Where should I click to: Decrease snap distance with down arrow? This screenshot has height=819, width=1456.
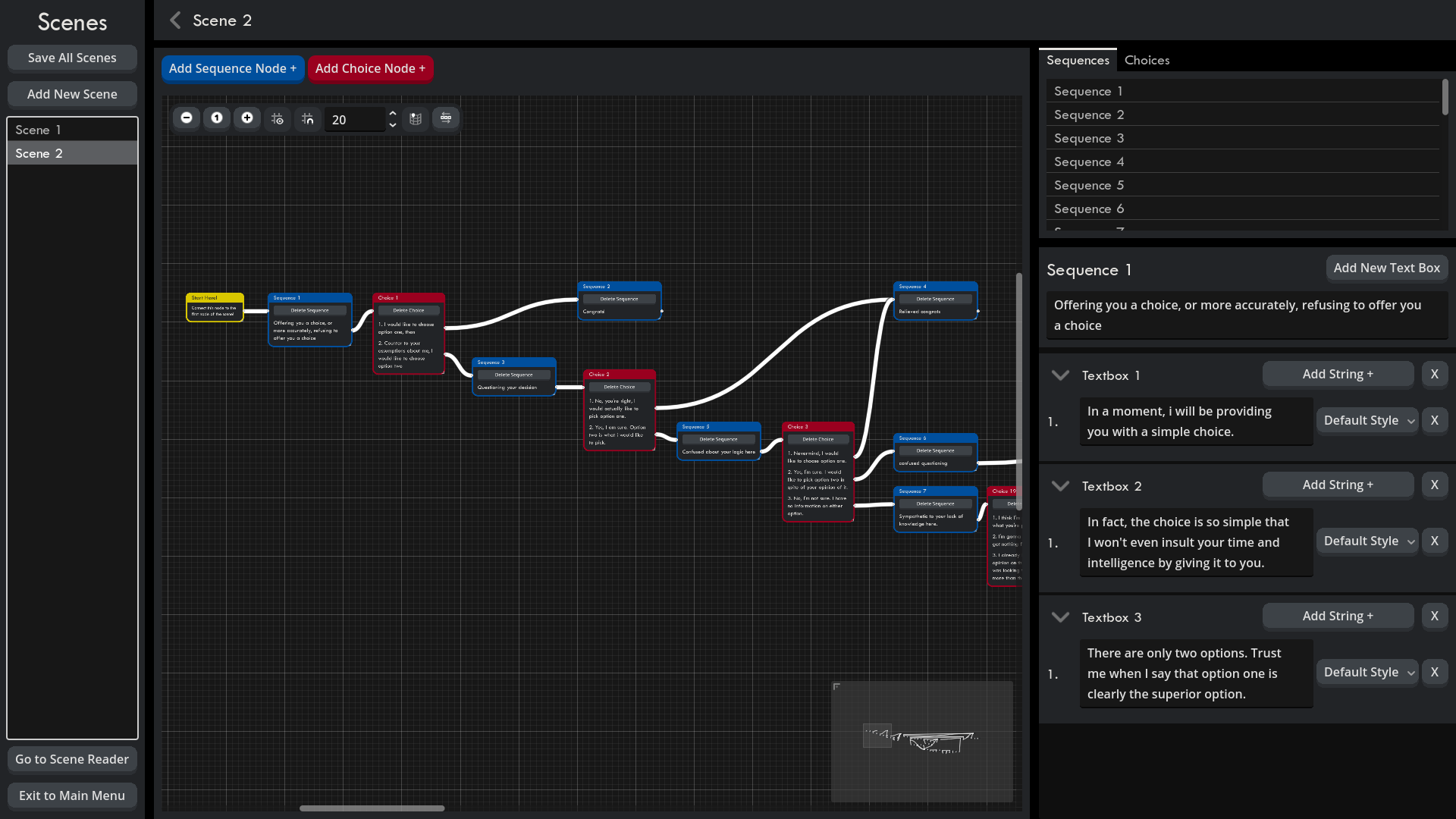(393, 125)
